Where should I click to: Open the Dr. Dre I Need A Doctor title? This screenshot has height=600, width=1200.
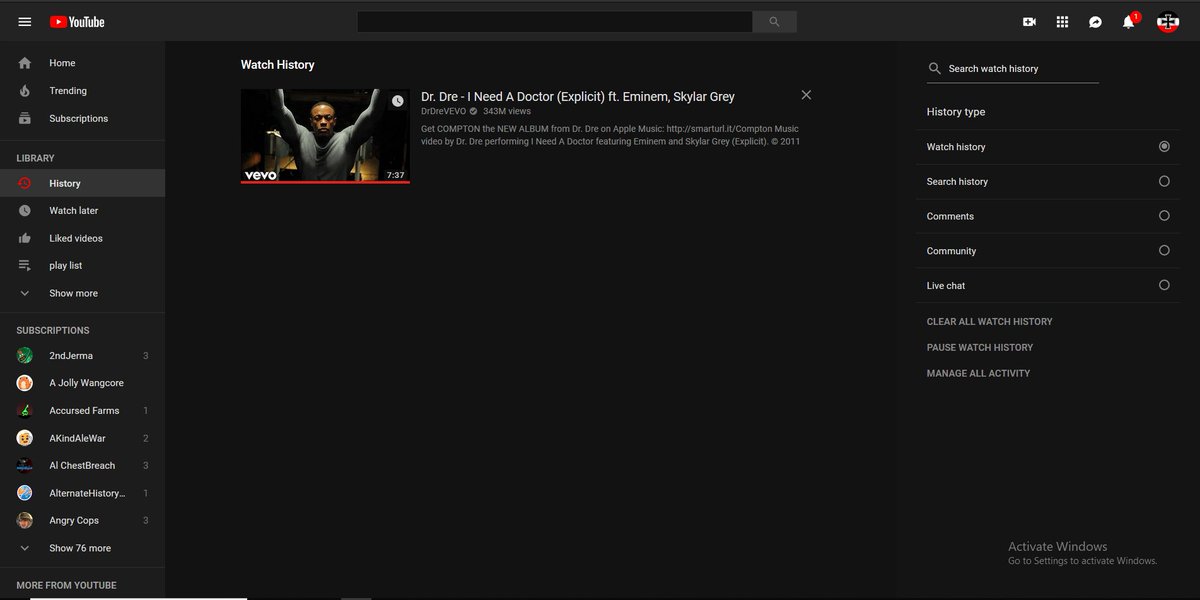tap(578, 97)
